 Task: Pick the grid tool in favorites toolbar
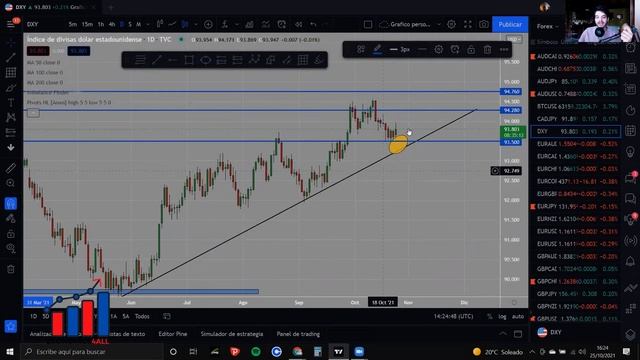pos(303,60)
